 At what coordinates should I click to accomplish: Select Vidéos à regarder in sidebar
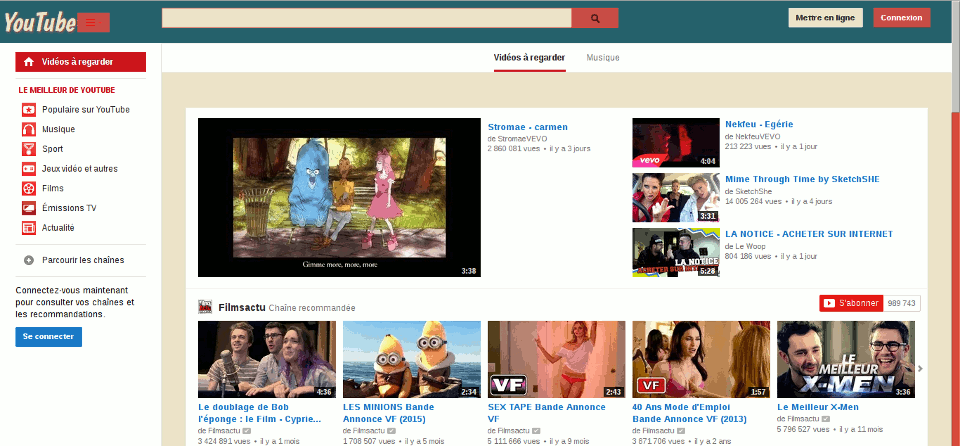[x=81, y=62]
